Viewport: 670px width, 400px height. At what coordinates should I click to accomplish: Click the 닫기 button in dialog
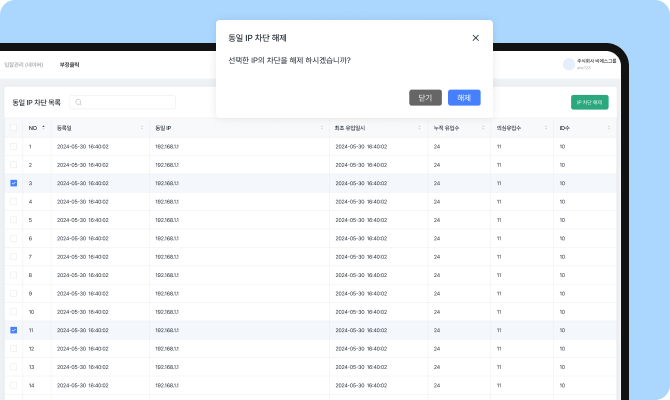[425, 98]
